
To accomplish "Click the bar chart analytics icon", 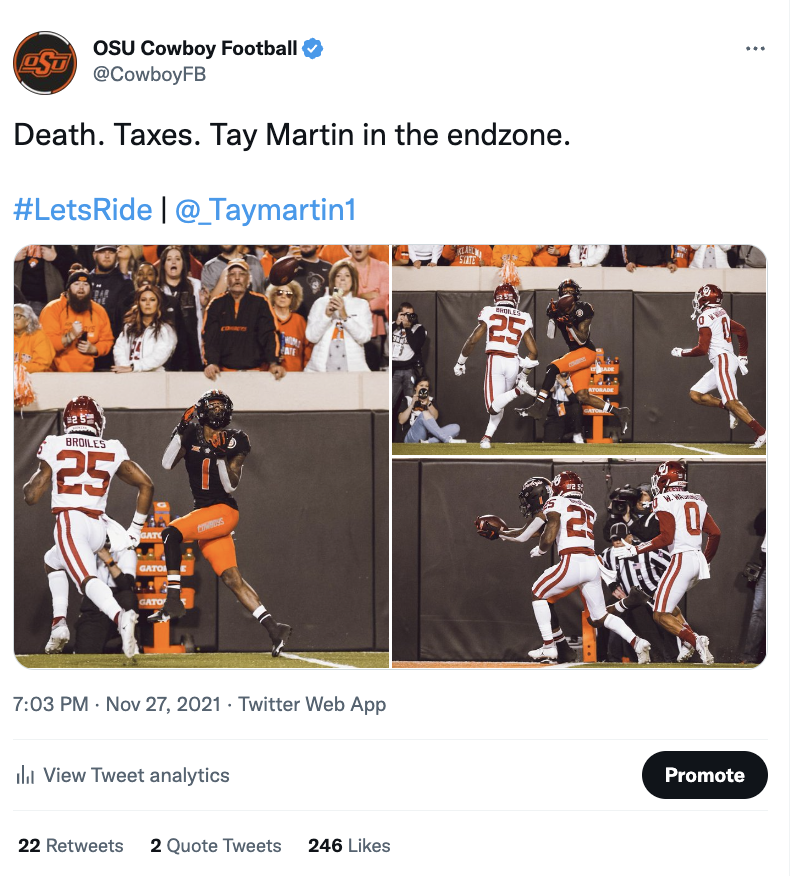I will (x=25, y=775).
